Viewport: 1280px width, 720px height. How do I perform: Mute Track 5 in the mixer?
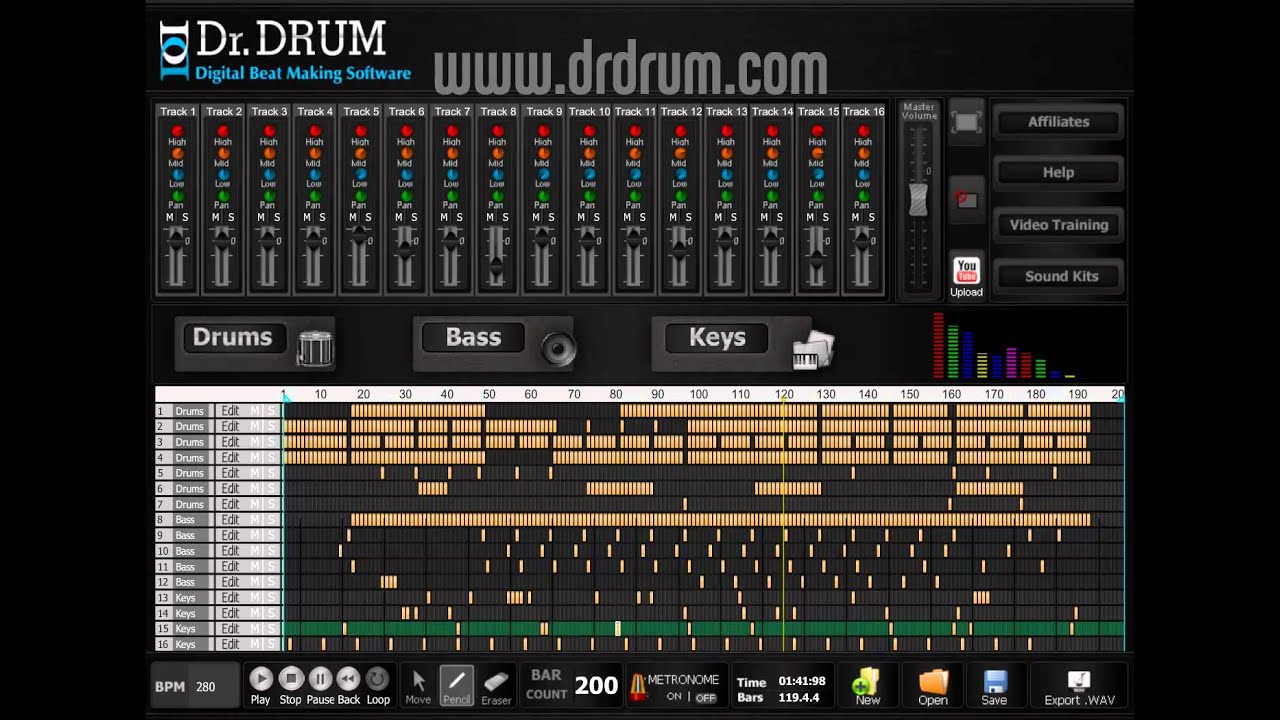click(353, 218)
